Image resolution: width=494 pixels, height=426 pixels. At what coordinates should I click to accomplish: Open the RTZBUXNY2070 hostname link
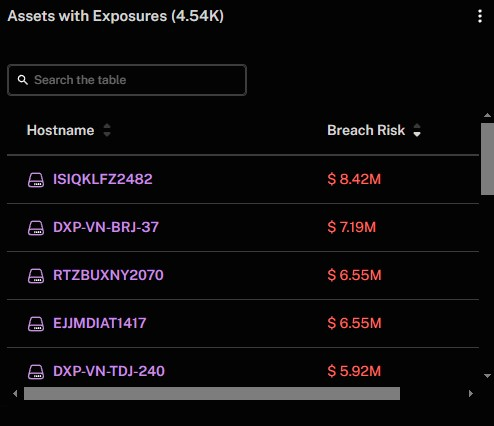[108, 275]
